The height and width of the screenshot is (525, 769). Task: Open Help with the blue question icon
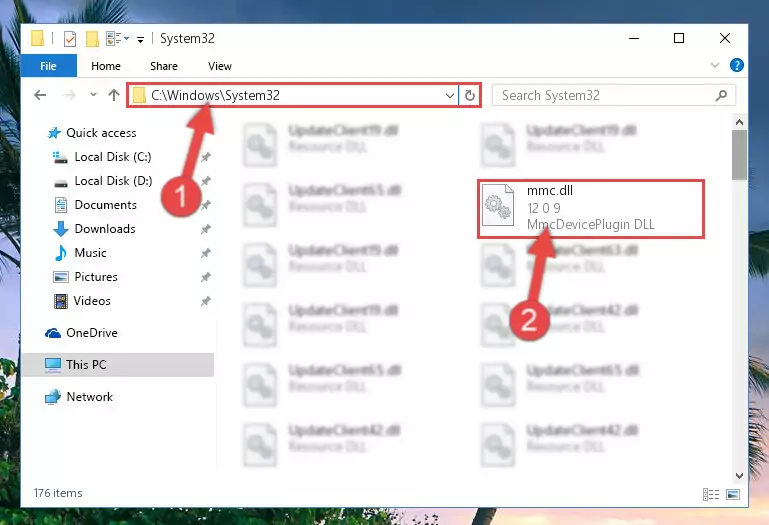(x=737, y=65)
